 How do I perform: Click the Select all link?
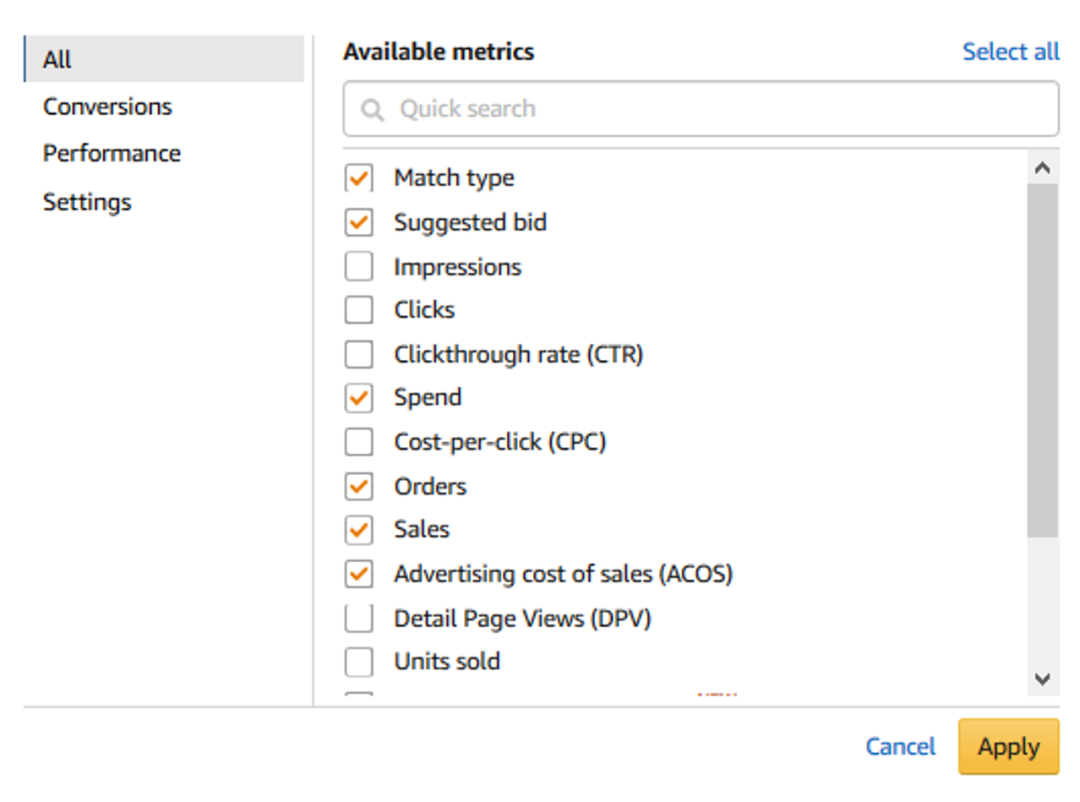(1010, 52)
